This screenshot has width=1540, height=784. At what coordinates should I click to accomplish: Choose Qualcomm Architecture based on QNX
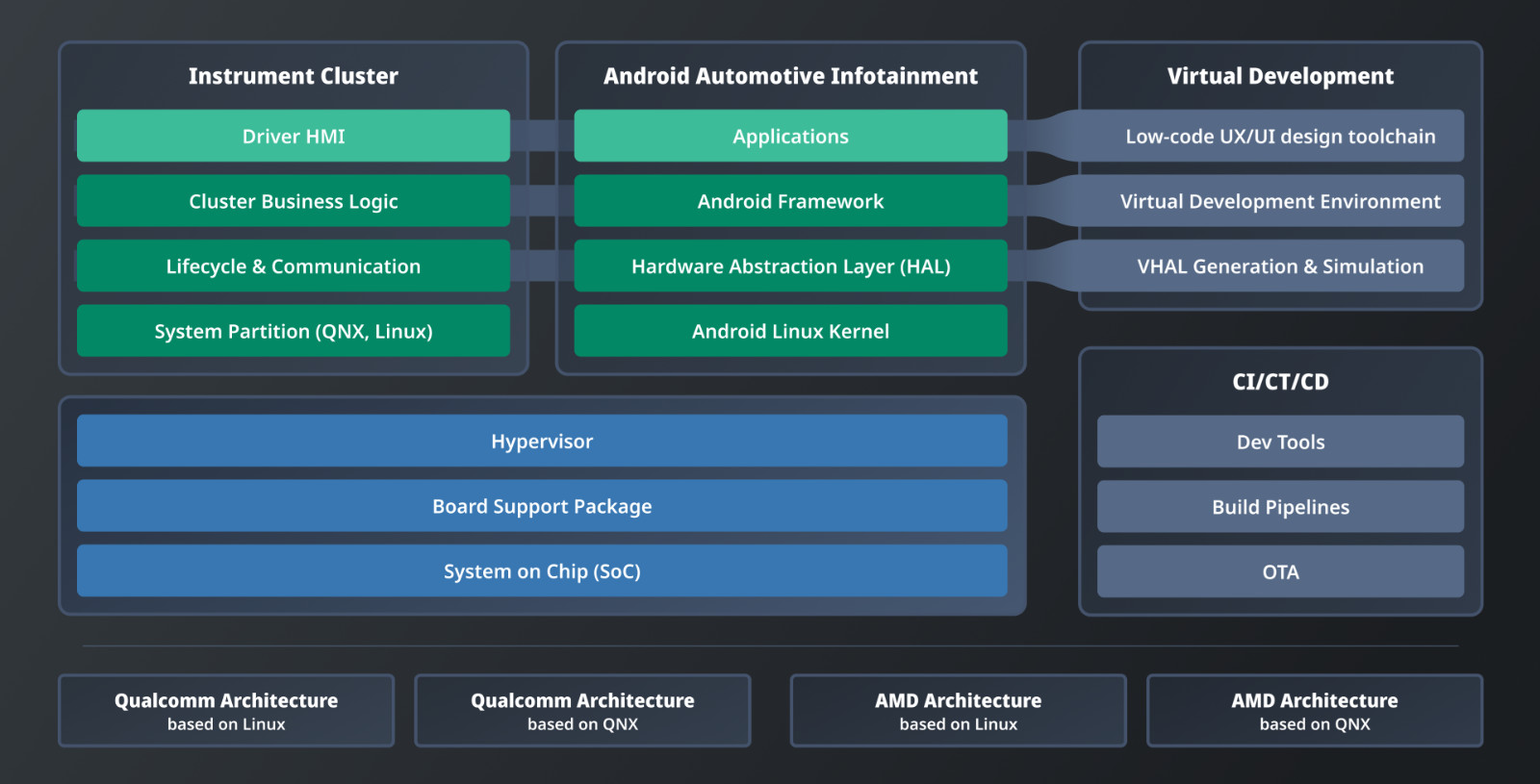[582, 711]
